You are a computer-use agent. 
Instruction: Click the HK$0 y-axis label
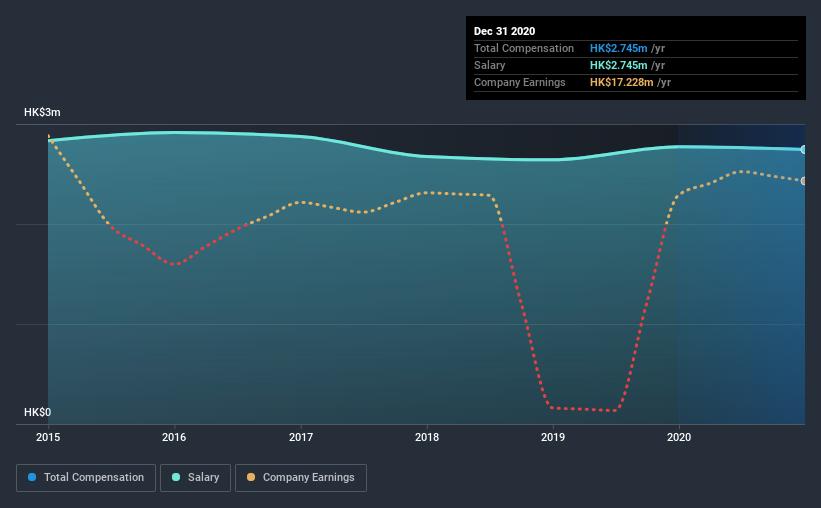pyautogui.click(x=37, y=413)
